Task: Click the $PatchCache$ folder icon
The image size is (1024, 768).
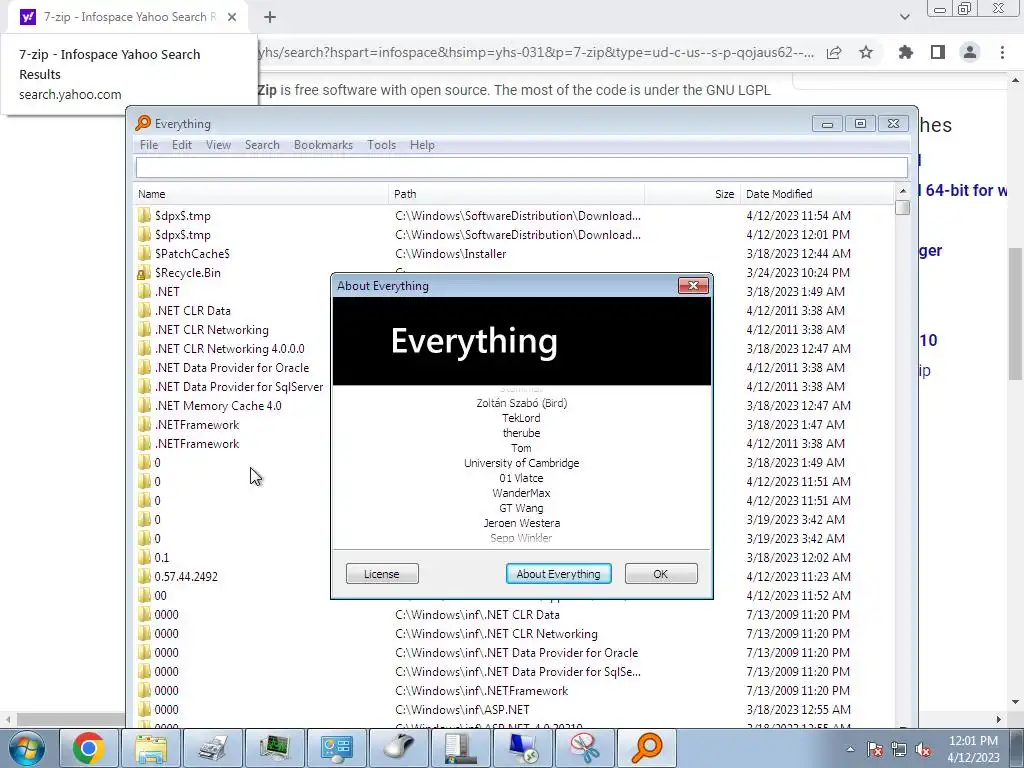Action: (144, 253)
